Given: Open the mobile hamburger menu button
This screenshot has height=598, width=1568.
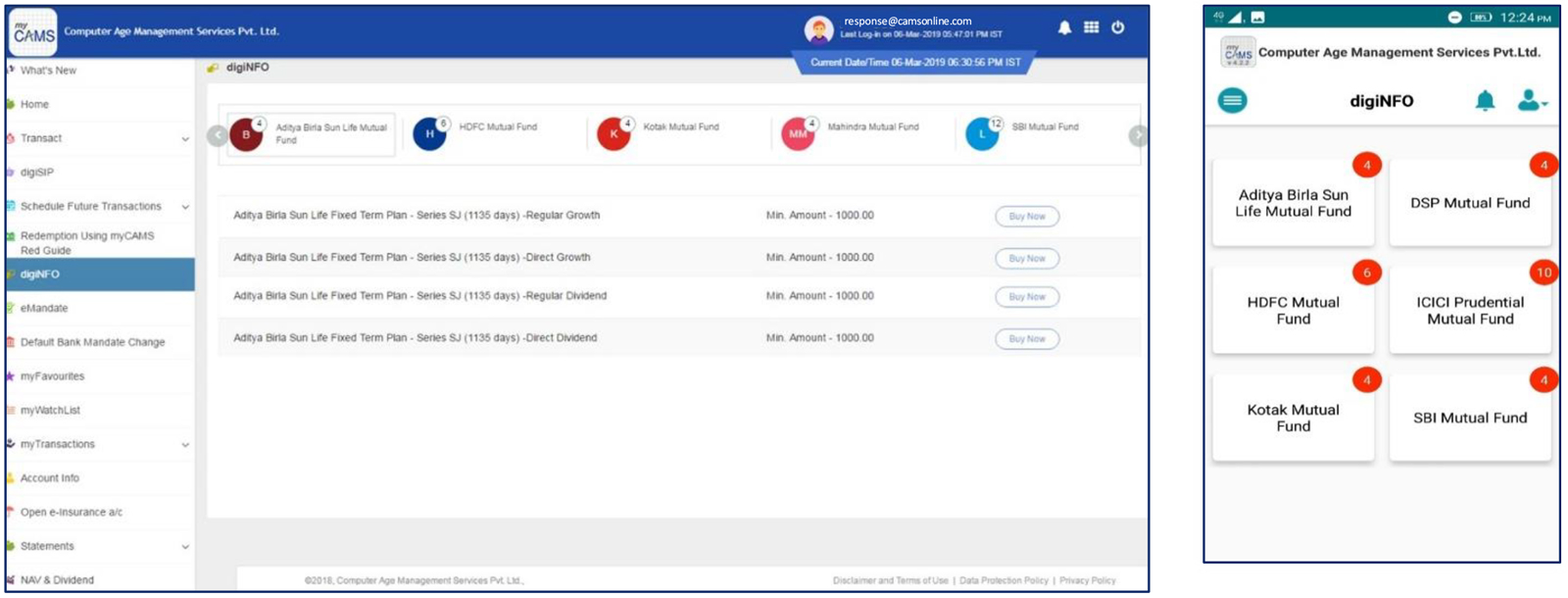Looking at the screenshot, I should (x=1232, y=100).
